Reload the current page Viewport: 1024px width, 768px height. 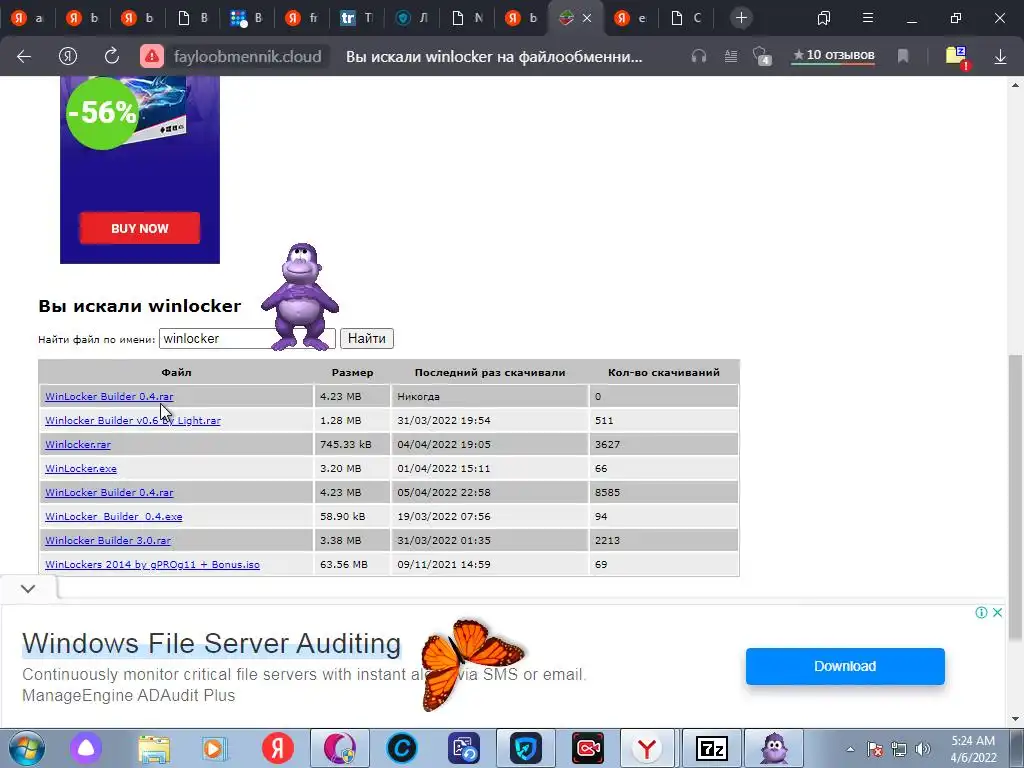tap(112, 56)
